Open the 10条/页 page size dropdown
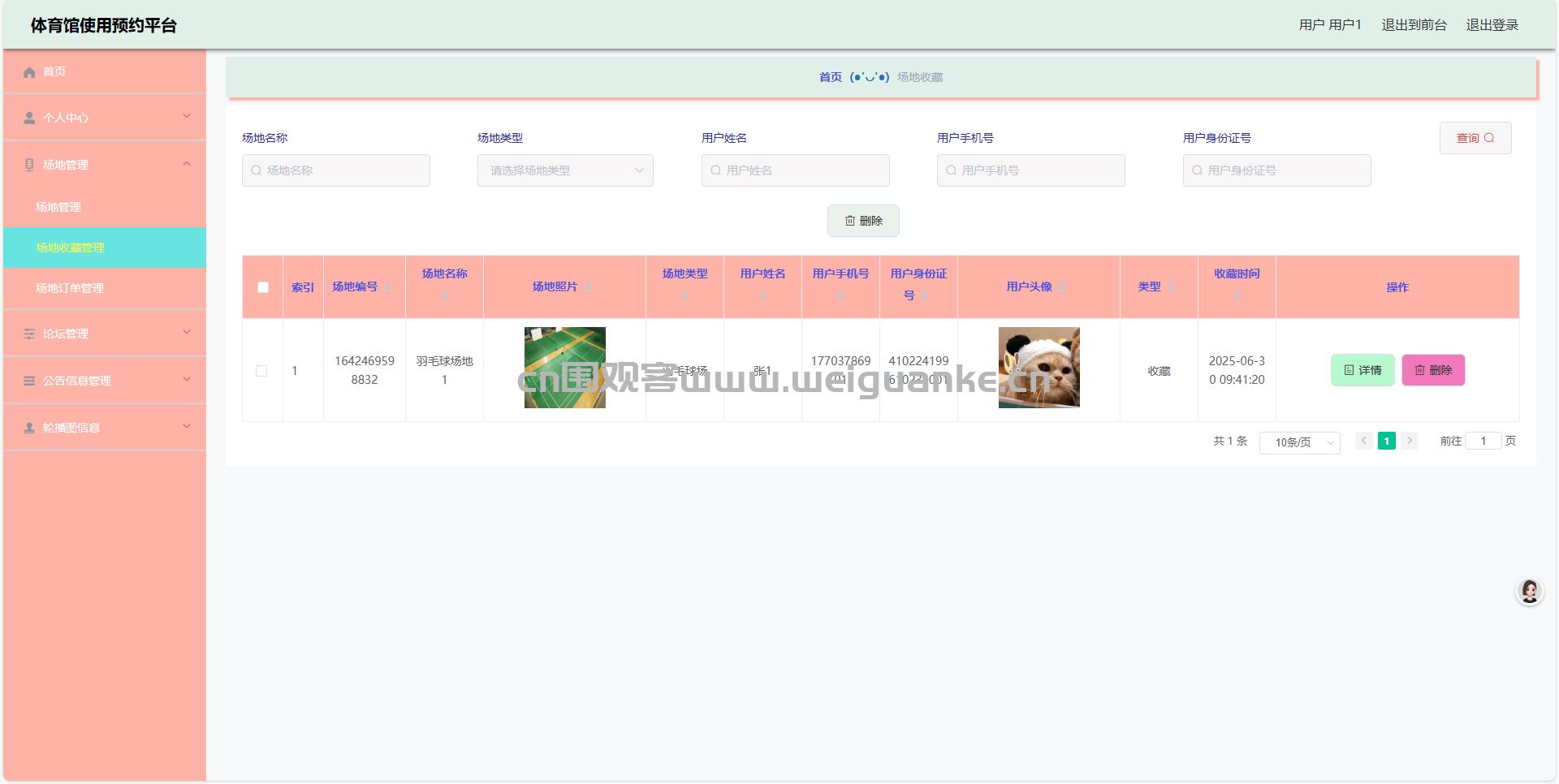 tap(1299, 442)
